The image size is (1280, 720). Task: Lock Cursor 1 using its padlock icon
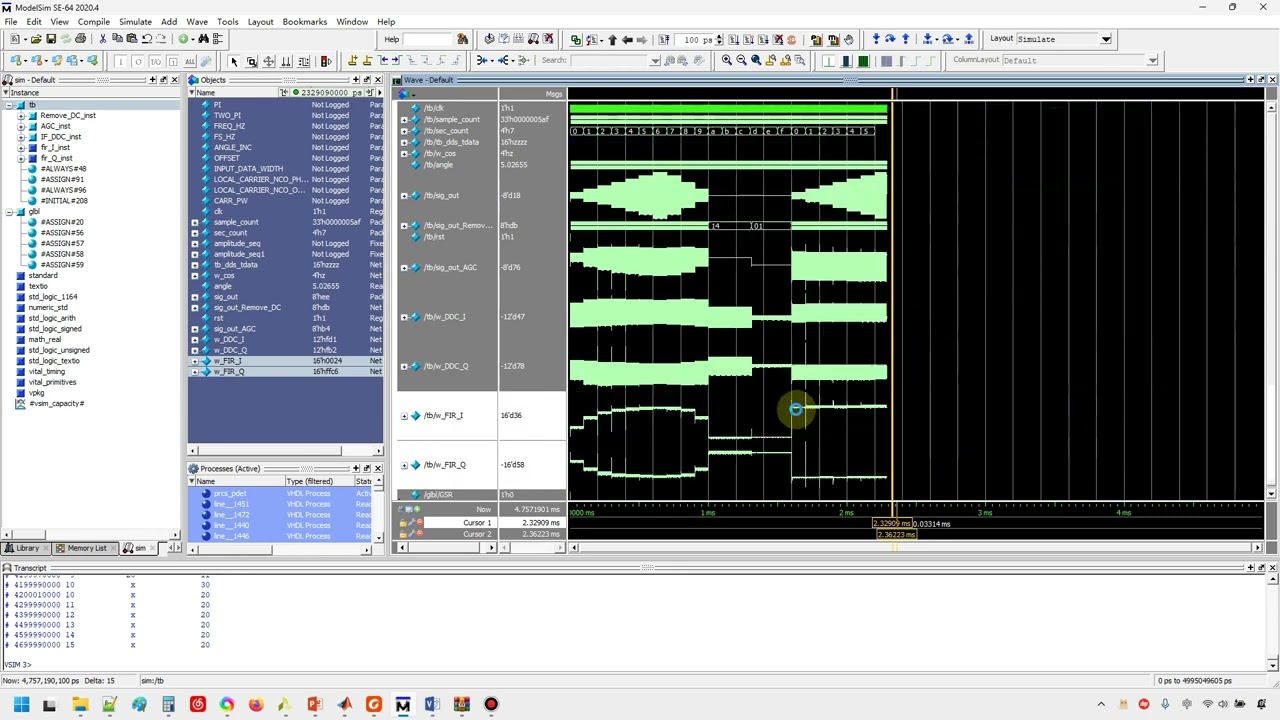click(403, 523)
